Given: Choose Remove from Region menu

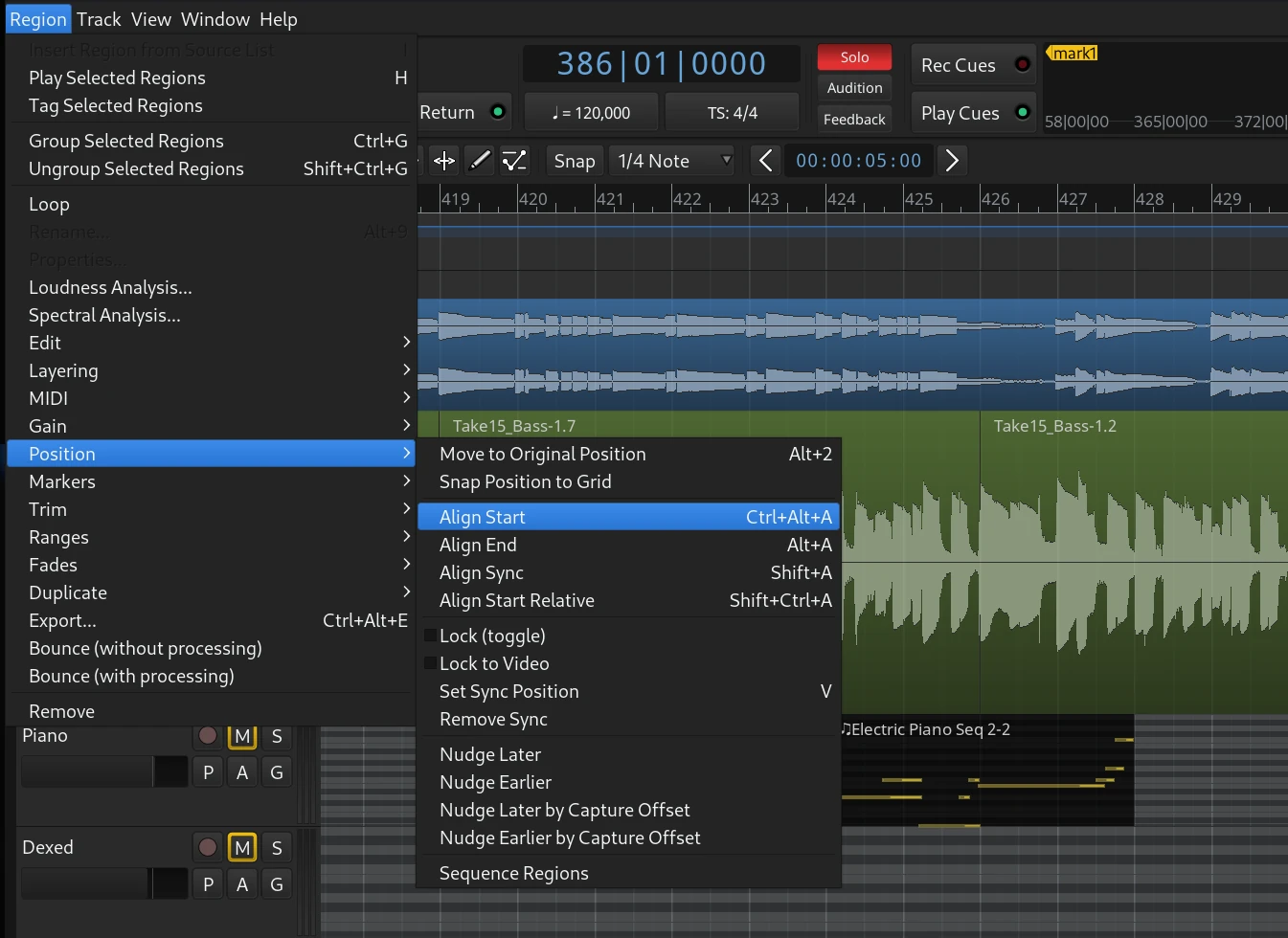Looking at the screenshot, I should pyautogui.click(x=211, y=711).
